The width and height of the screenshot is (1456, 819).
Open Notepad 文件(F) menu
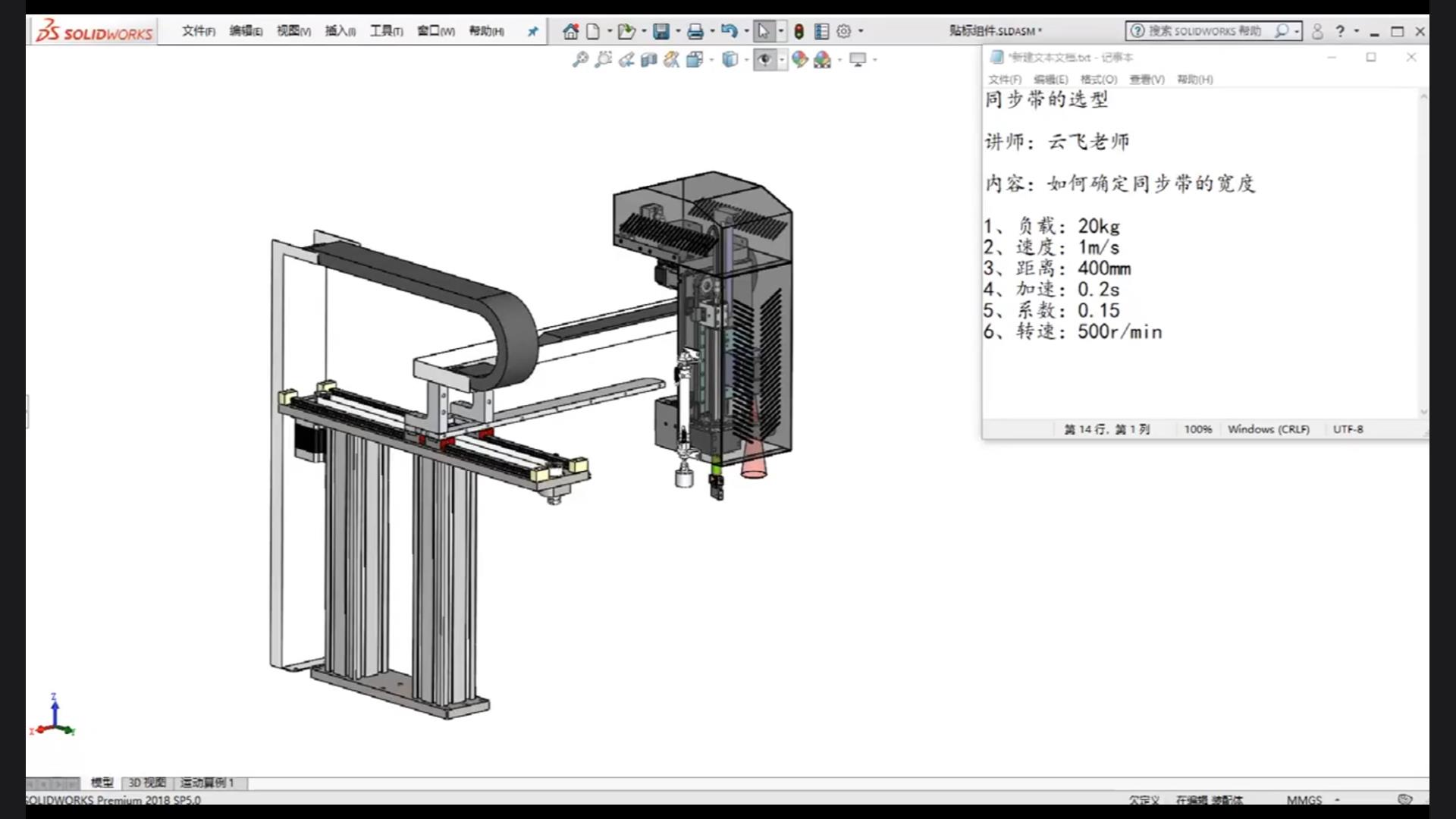(x=1005, y=80)
